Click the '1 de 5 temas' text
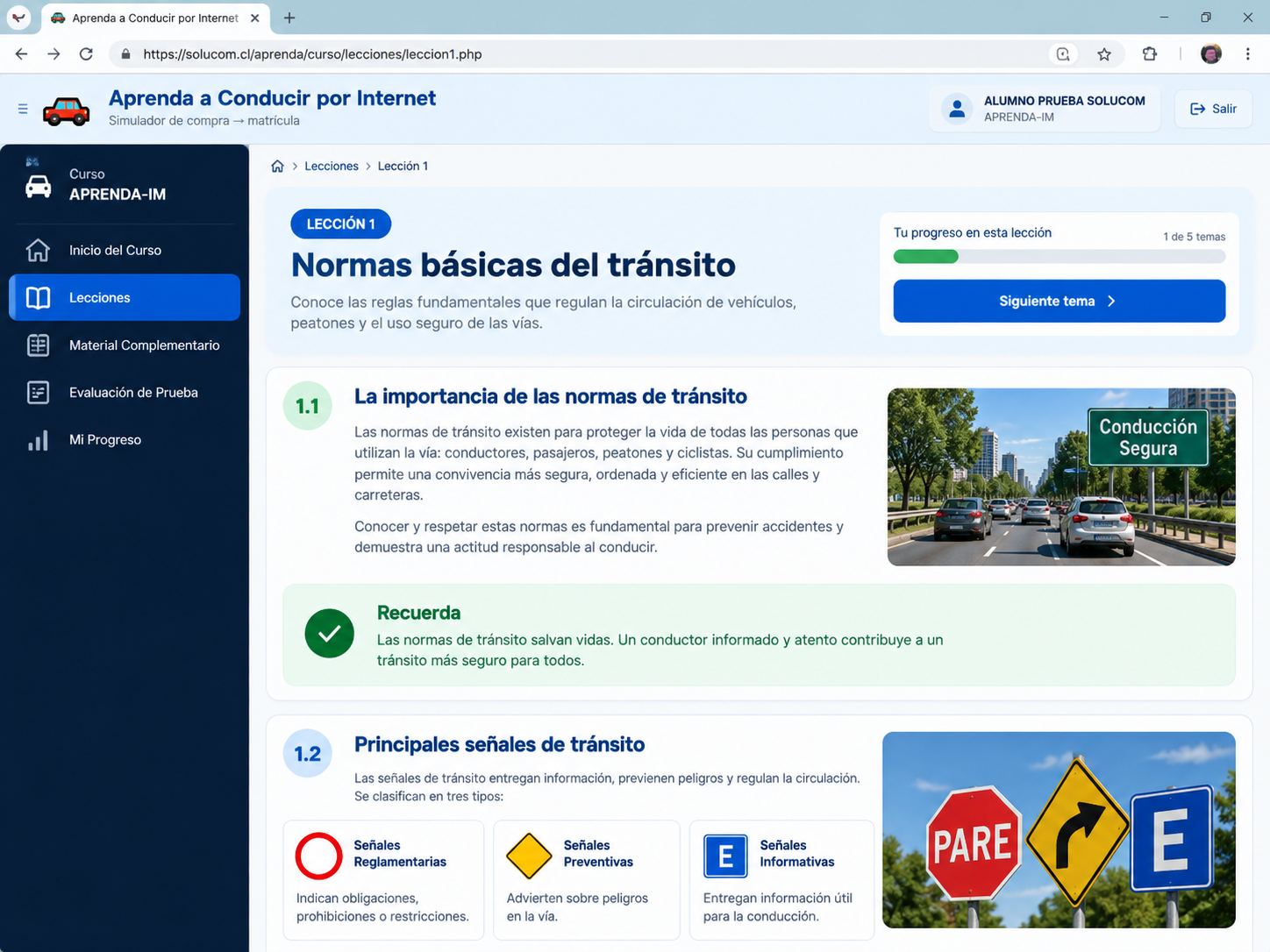The width and height of the screenshot is (1270, 952). [1194, 237]
